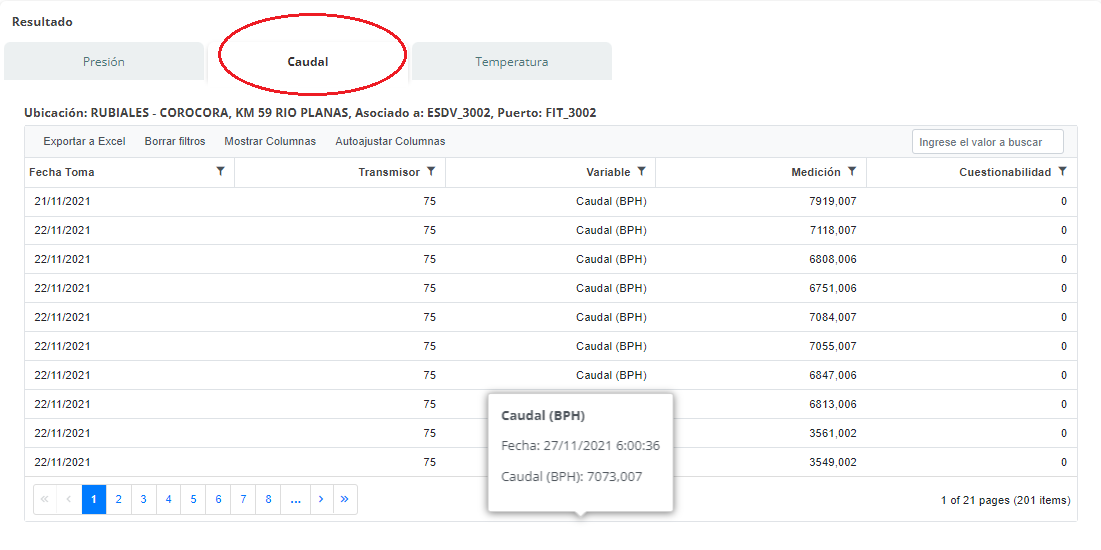Click Borrar filtros button
The height and width of the screenshot is (550, 1101).
(x=175, y=142)
